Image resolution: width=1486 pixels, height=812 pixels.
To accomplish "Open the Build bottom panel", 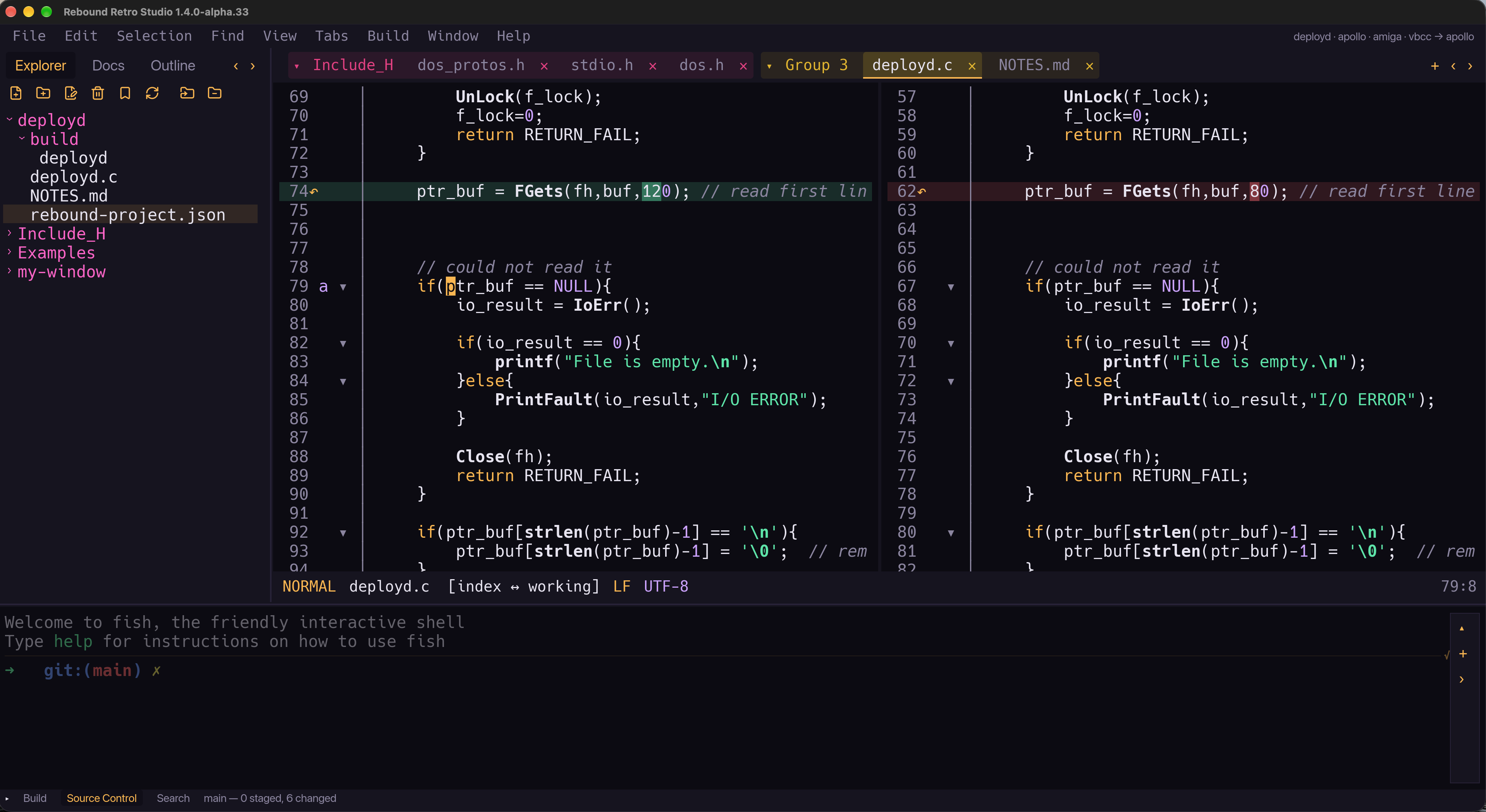I will point(34,798).
